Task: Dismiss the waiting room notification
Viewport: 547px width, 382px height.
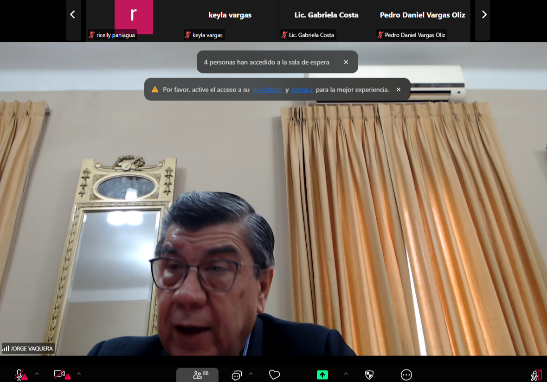Action: (x=346, y=62)
